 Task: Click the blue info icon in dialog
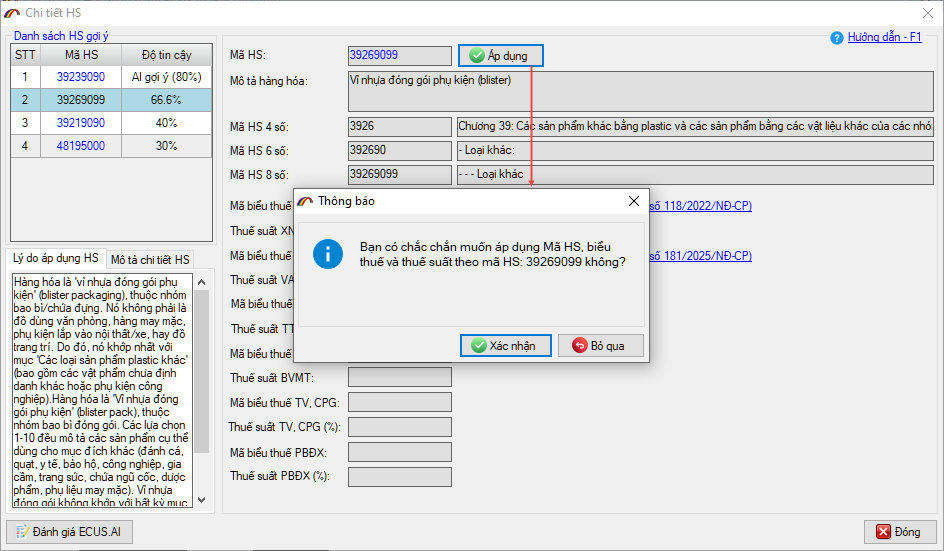(328, 253)
